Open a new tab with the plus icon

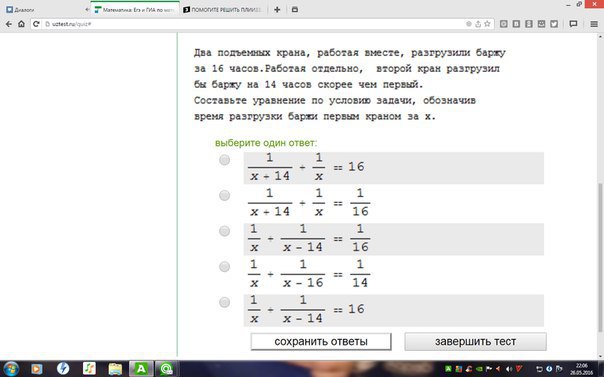coord(277,10)
